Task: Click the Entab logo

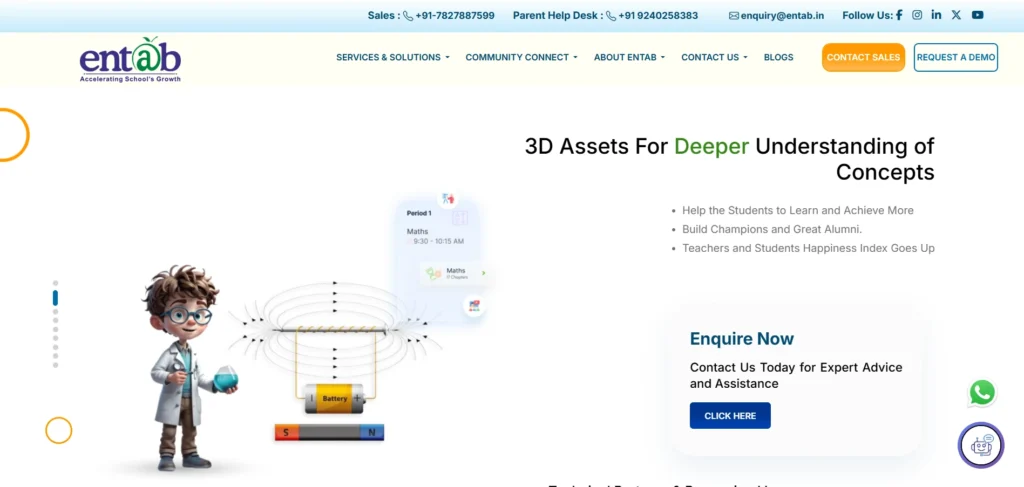Action: pos(130,59)
